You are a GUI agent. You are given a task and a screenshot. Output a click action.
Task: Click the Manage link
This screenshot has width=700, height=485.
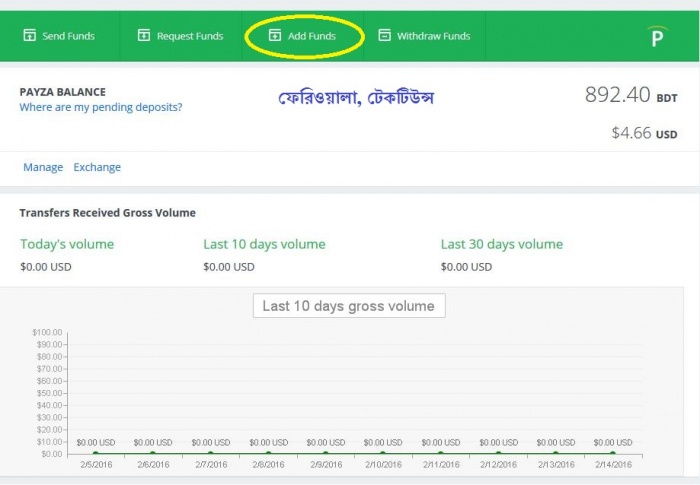(x=43, y=167)
